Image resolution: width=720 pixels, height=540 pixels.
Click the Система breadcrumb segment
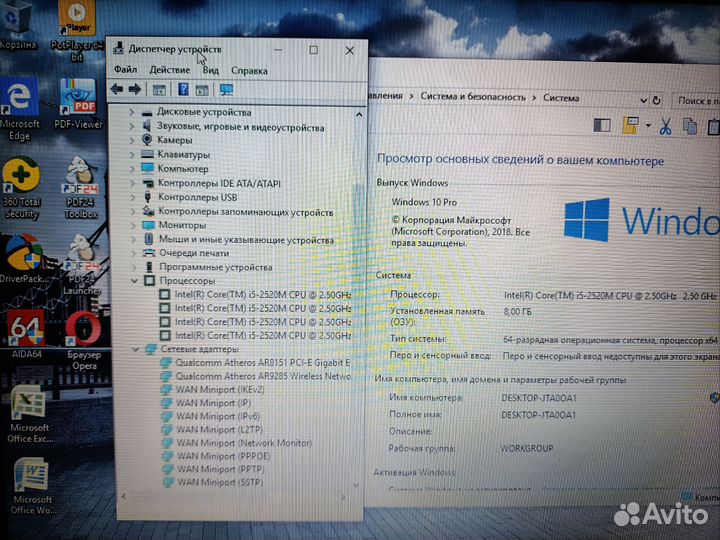561,98
